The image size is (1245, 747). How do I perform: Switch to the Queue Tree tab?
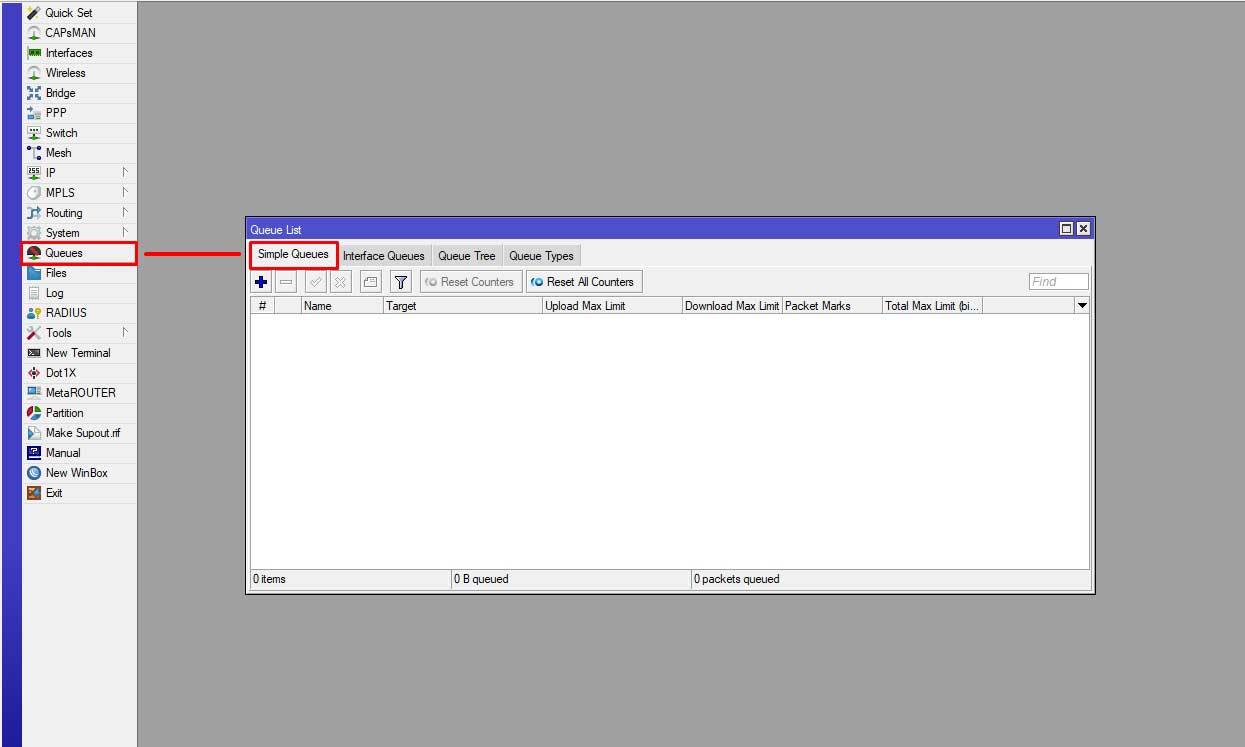click(x=466, y=255)
